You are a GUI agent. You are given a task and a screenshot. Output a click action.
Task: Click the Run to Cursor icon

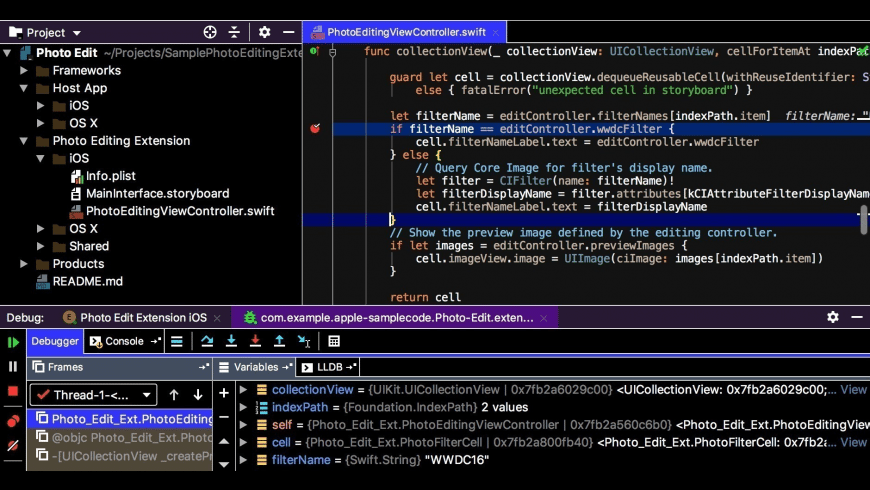[304, 341]
